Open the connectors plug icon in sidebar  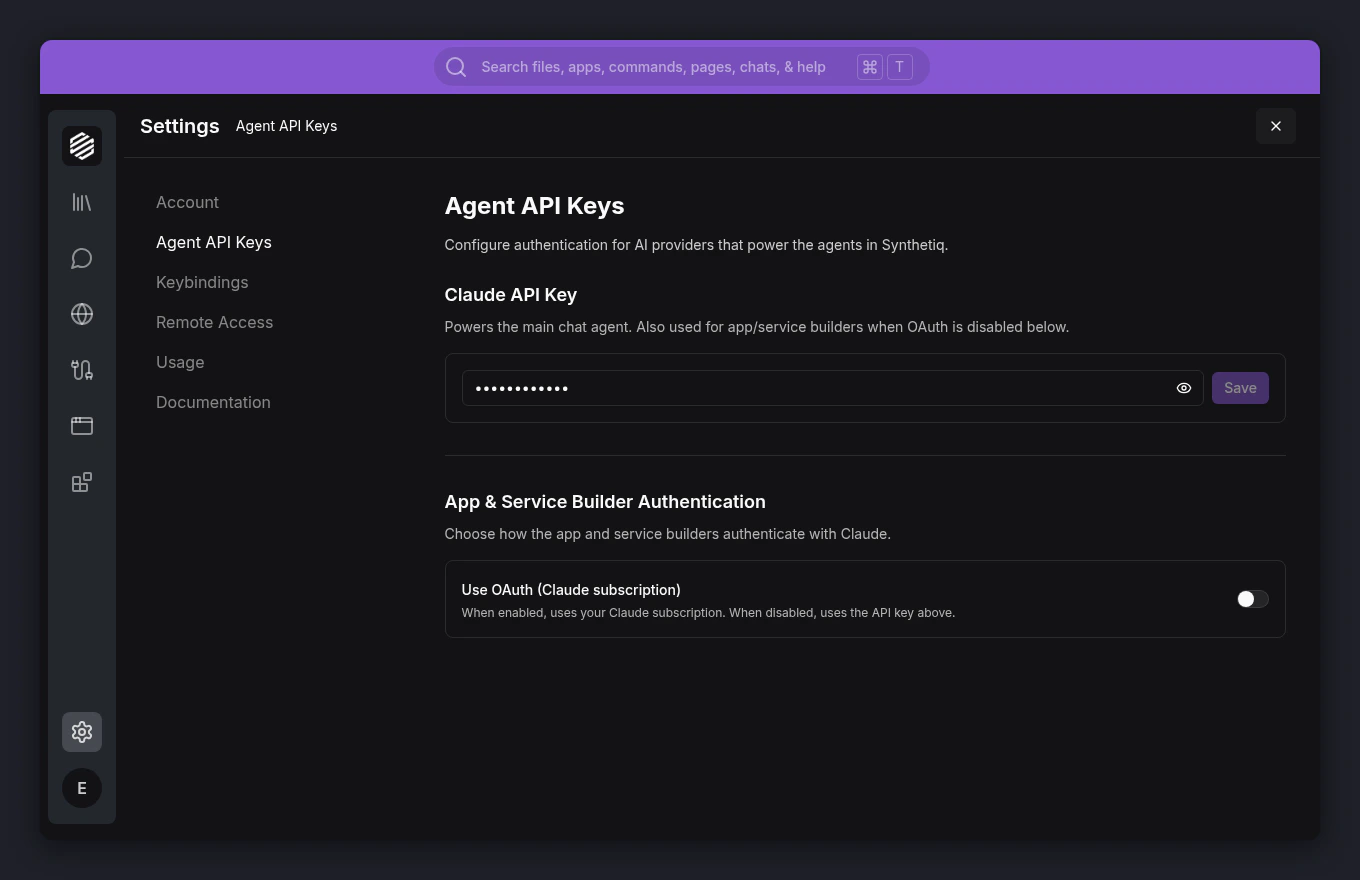[82, 370]
